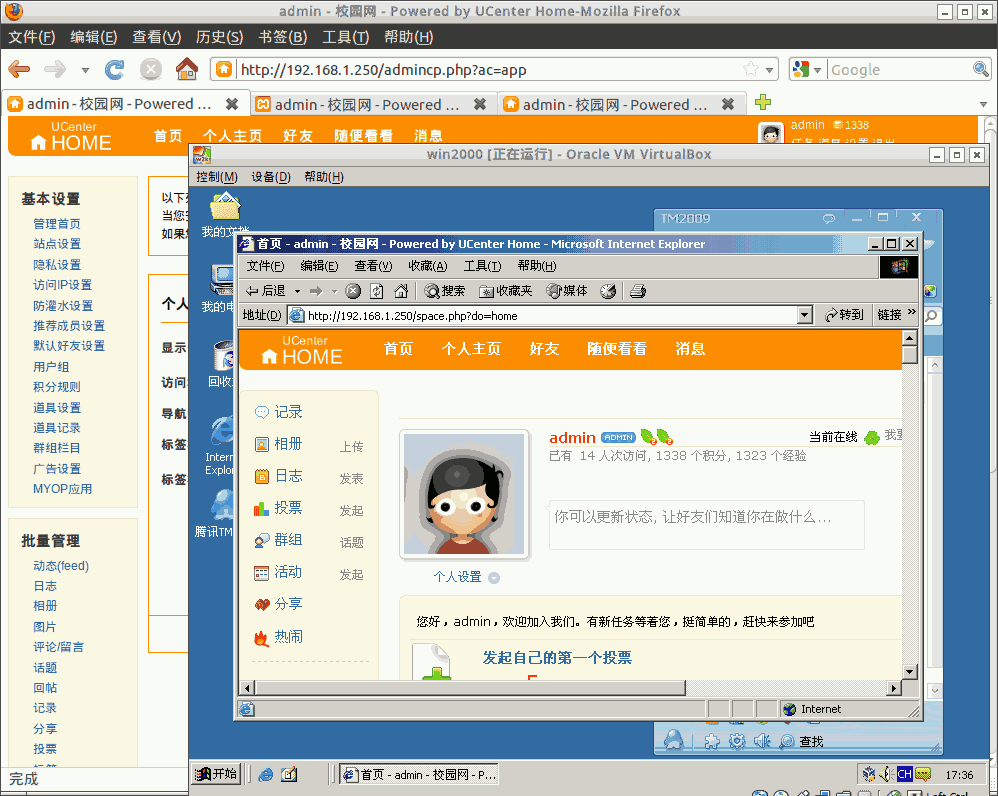Screen dimensions: 998x796
Task: Open Firefox's list-all-tabs dropdown arrow
Action: (983, 104)
